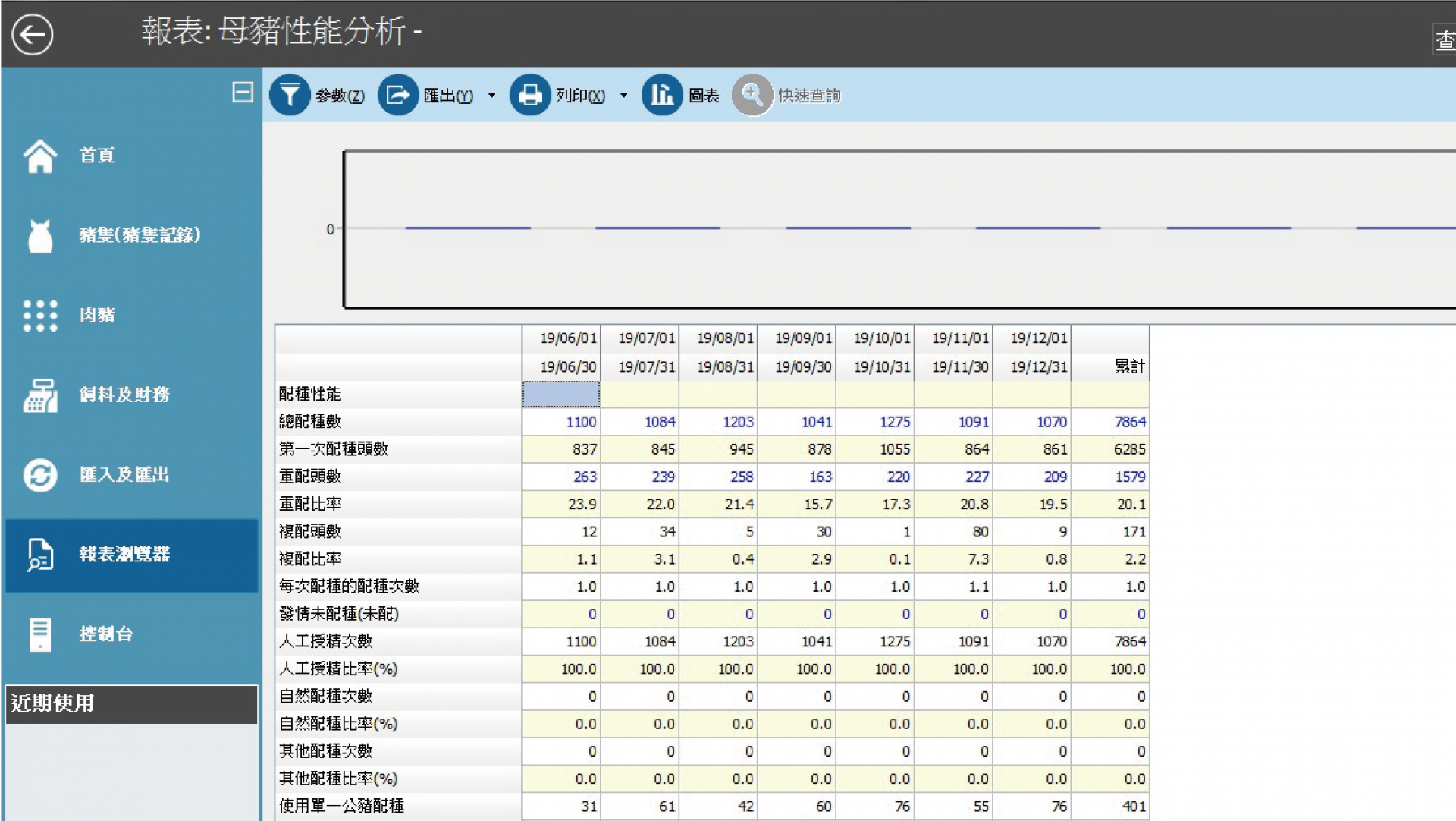Image resolution: width=1456 pixels, height=821 pixels.
Task: Click the 匯入及匯出 sync icon
Action: [40, 475]
